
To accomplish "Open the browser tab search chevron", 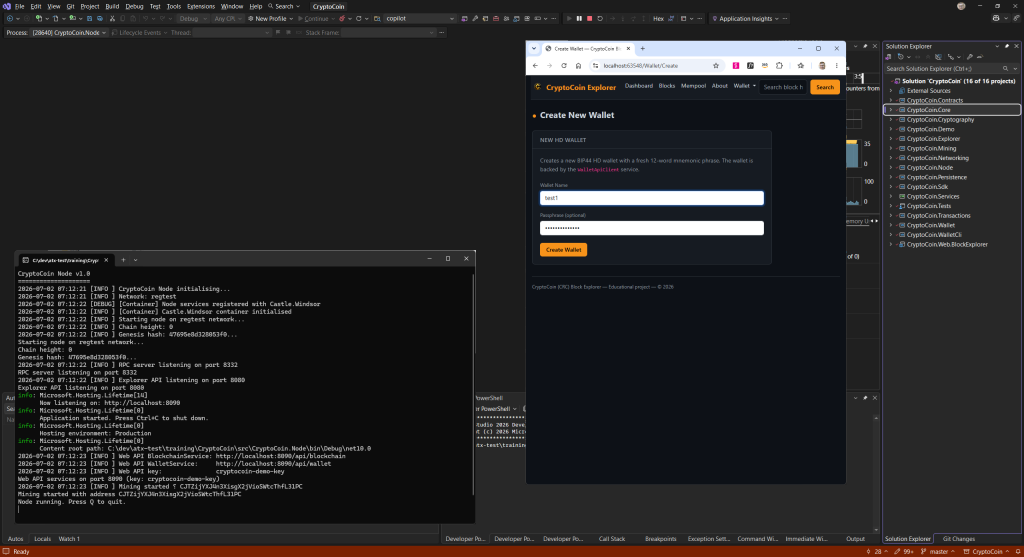I will click(534, 48).
